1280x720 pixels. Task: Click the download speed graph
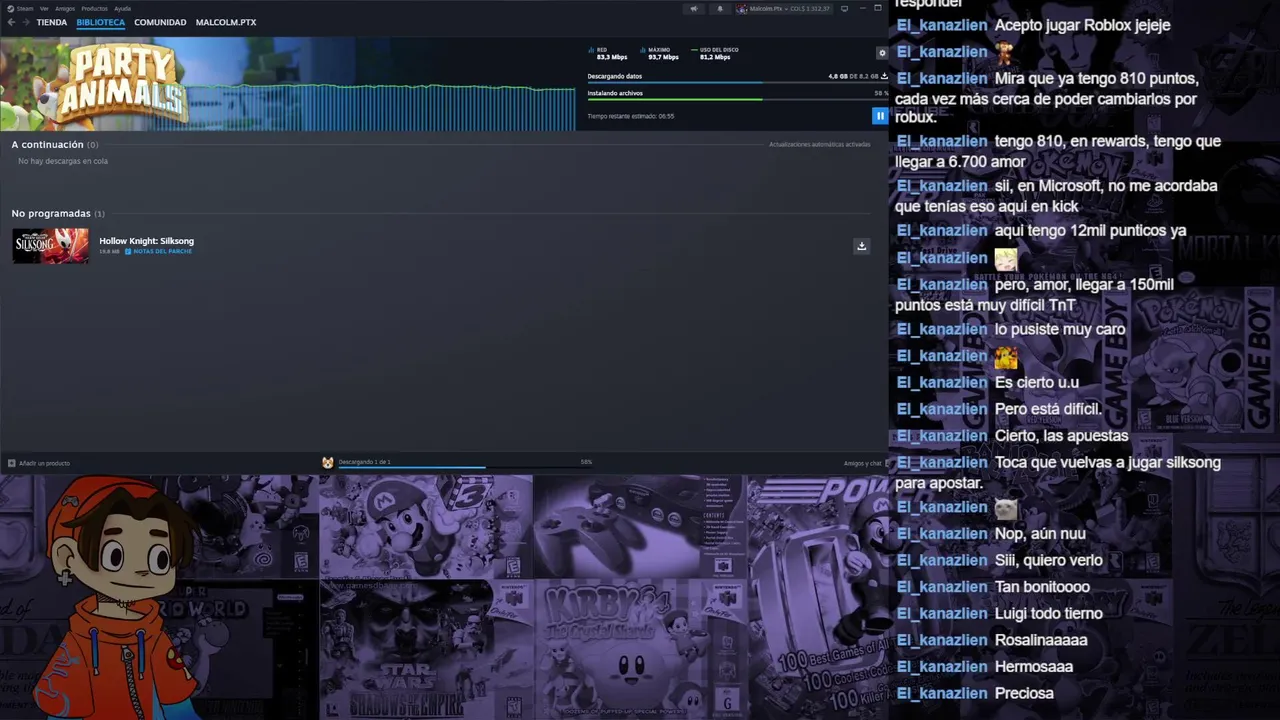pos(380,108)
